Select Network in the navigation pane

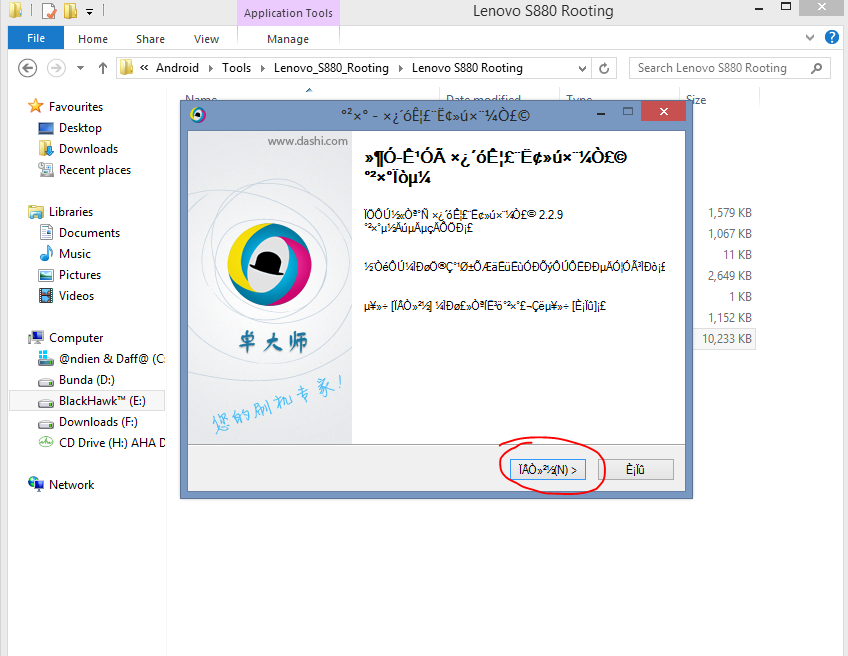71,485
